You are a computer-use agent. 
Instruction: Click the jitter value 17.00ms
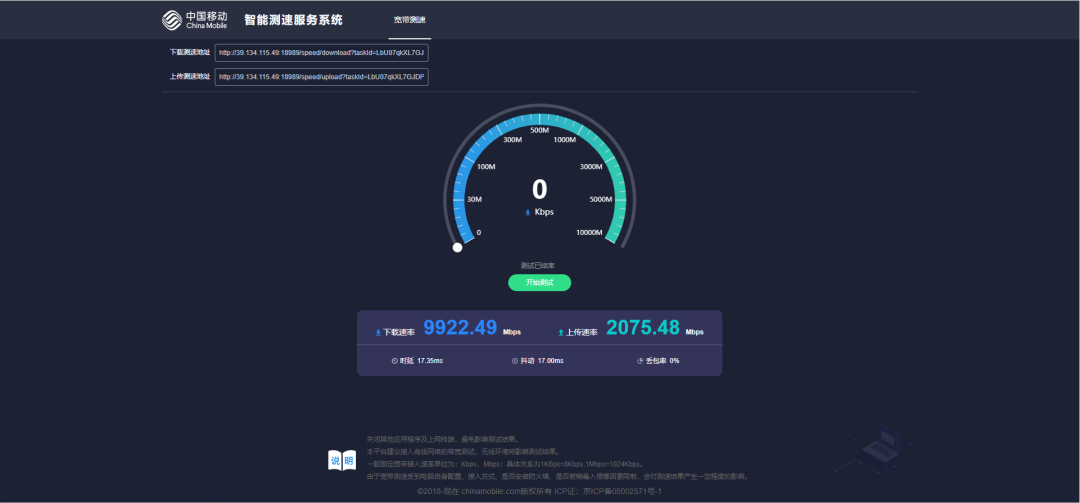click(550, 360)
